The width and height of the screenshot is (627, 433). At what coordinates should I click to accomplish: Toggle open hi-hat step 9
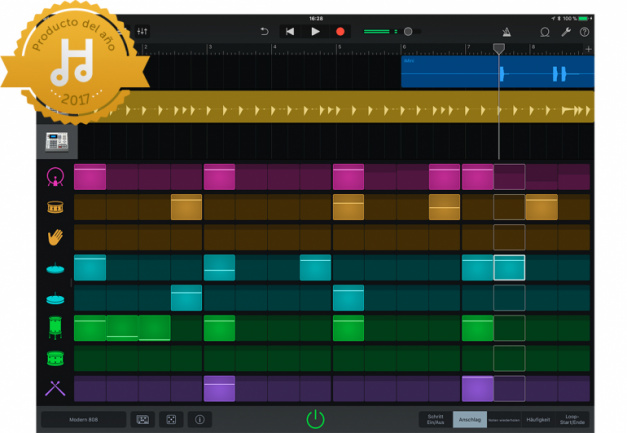pyautogui.click(x=348, y=298)
